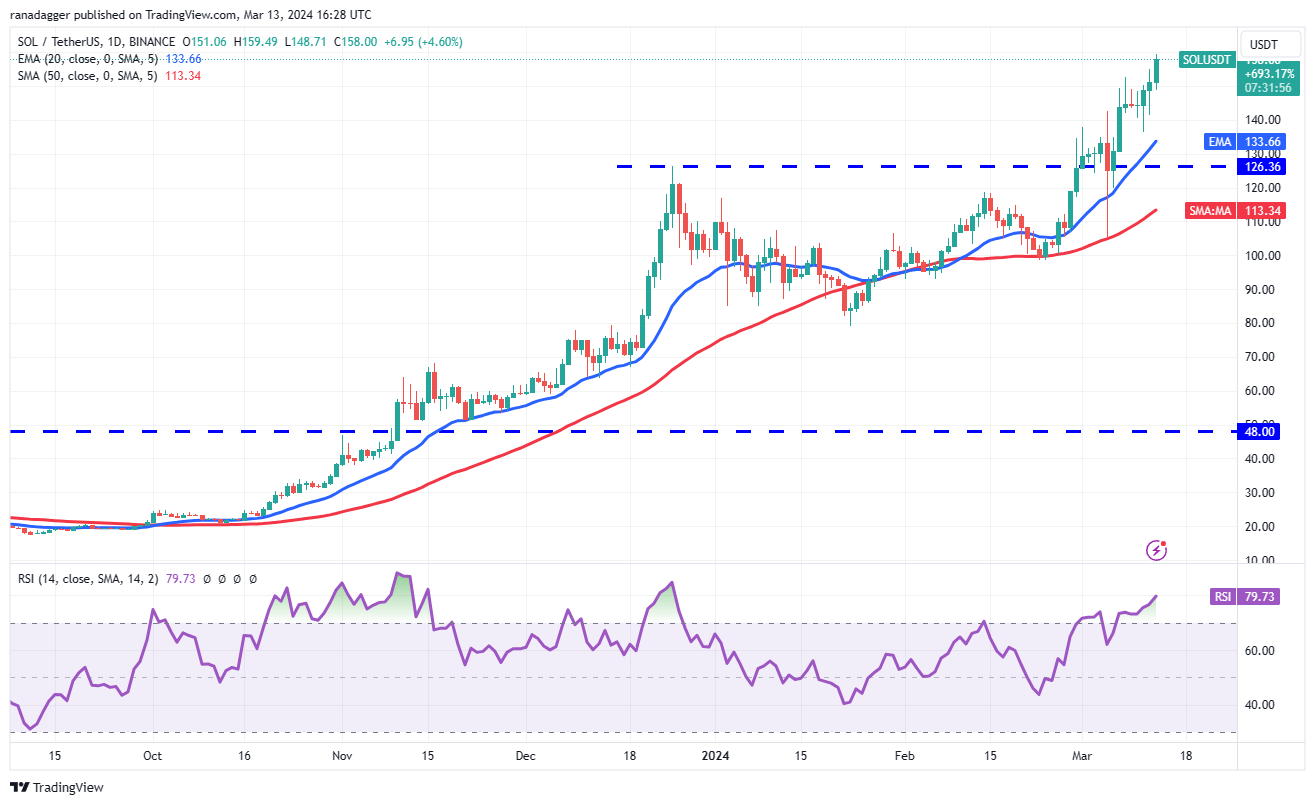
Task: Click the TradingView logo in the footer
Action: (x=58, y=787)
